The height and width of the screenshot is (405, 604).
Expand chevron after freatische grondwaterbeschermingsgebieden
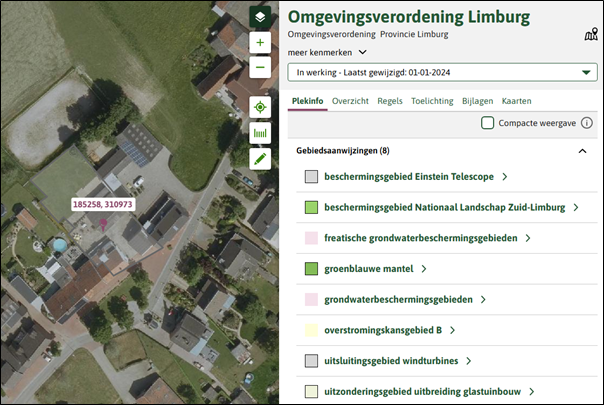528,238
